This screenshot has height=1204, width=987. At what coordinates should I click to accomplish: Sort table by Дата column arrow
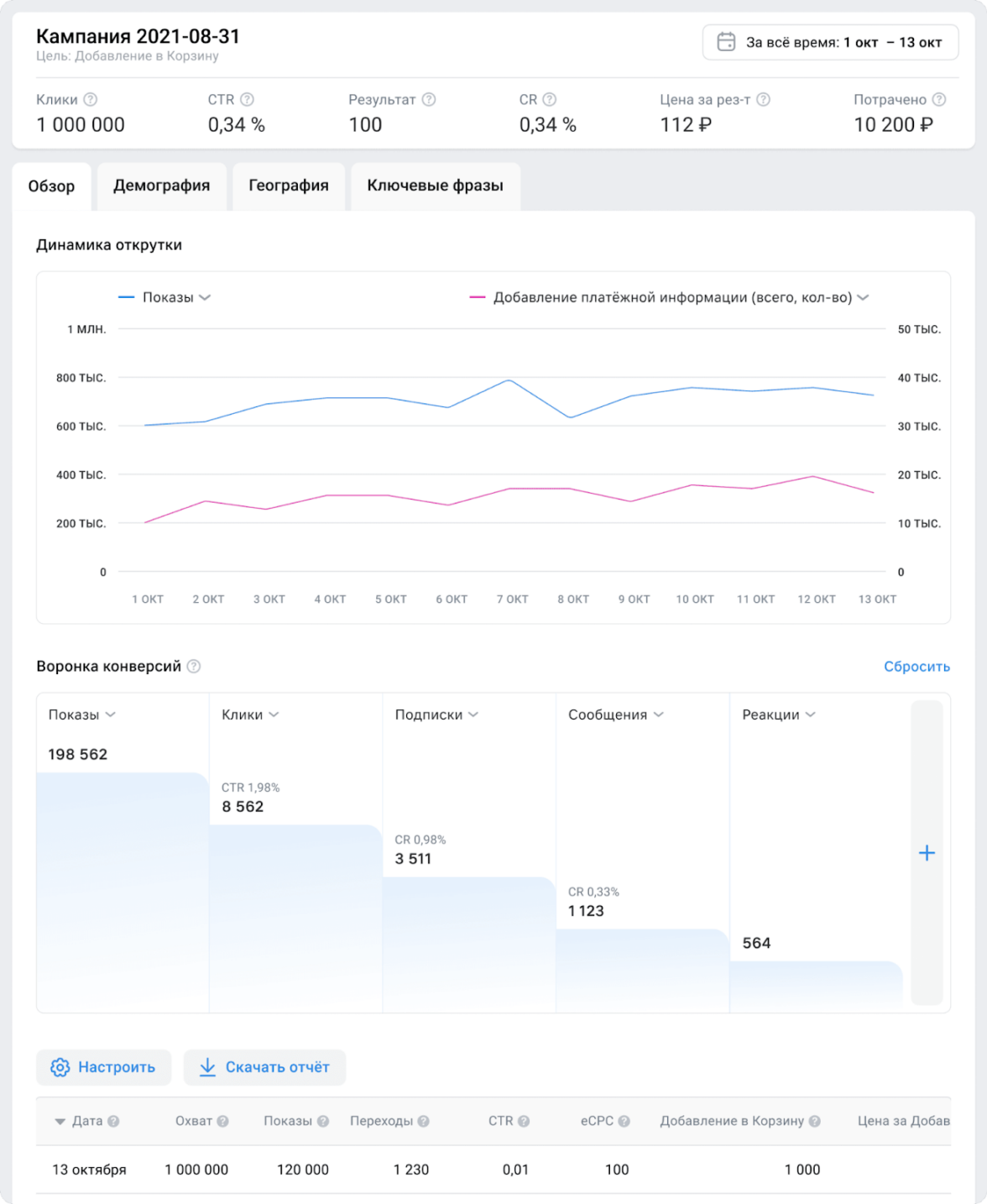60,1122
